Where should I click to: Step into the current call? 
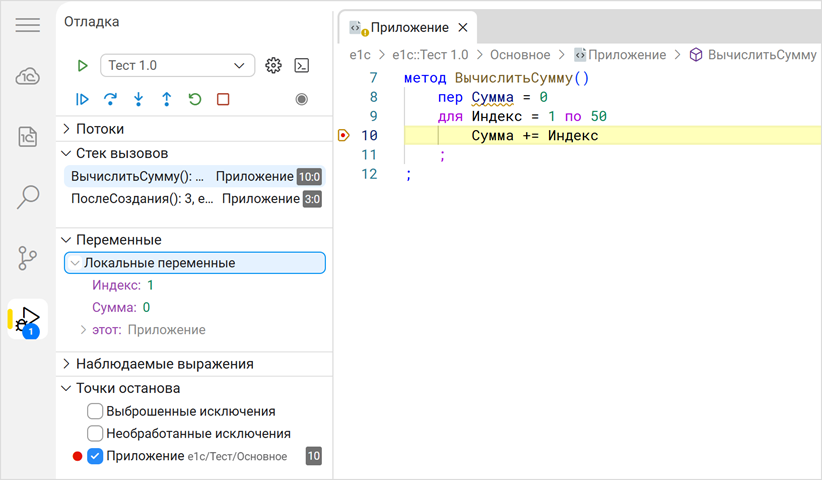[x=138, y=99]
